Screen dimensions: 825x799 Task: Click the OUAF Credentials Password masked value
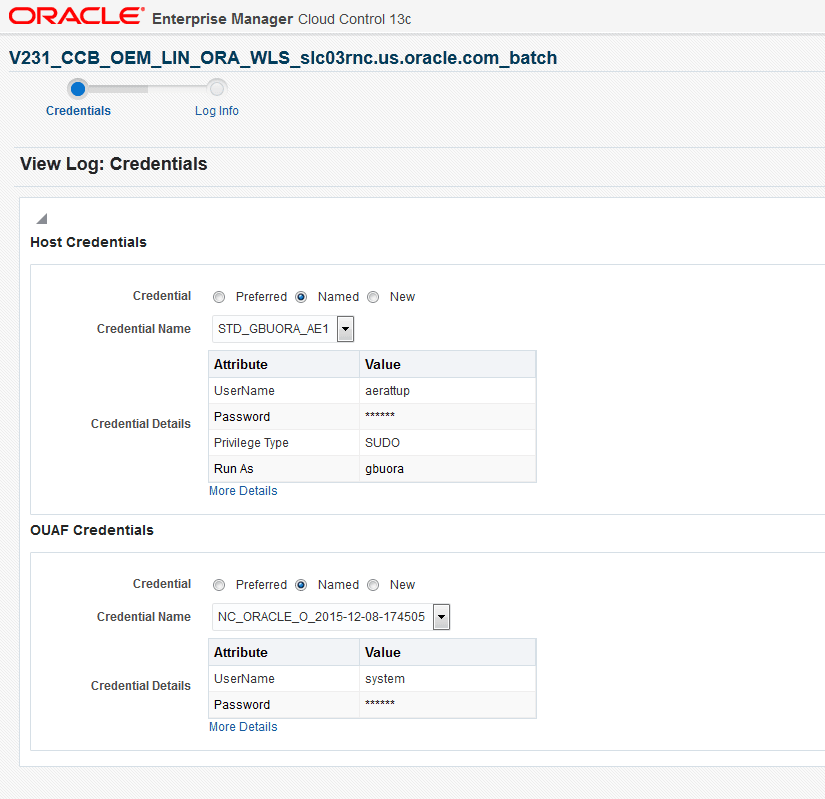pos(380,704)
